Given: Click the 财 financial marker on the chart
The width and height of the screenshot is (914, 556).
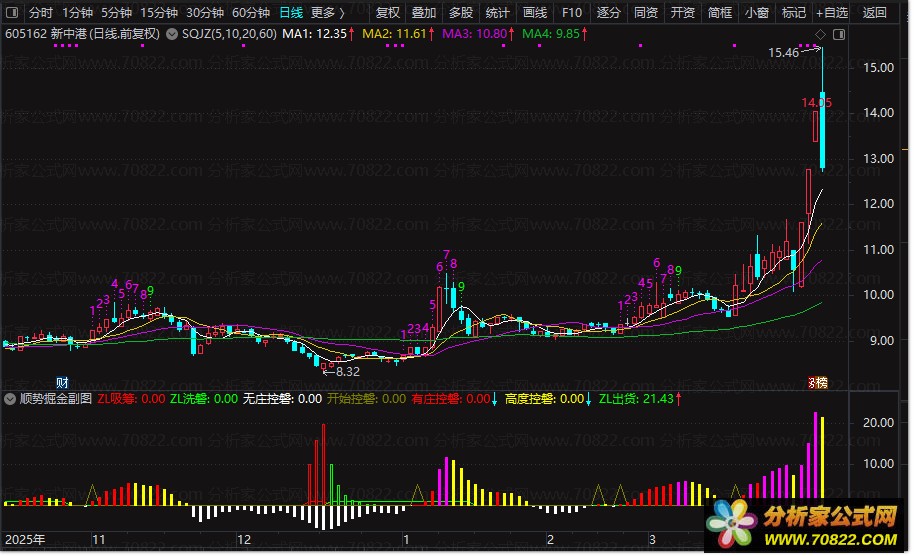Looking at the screenshot, I should [x=62, y=383].
